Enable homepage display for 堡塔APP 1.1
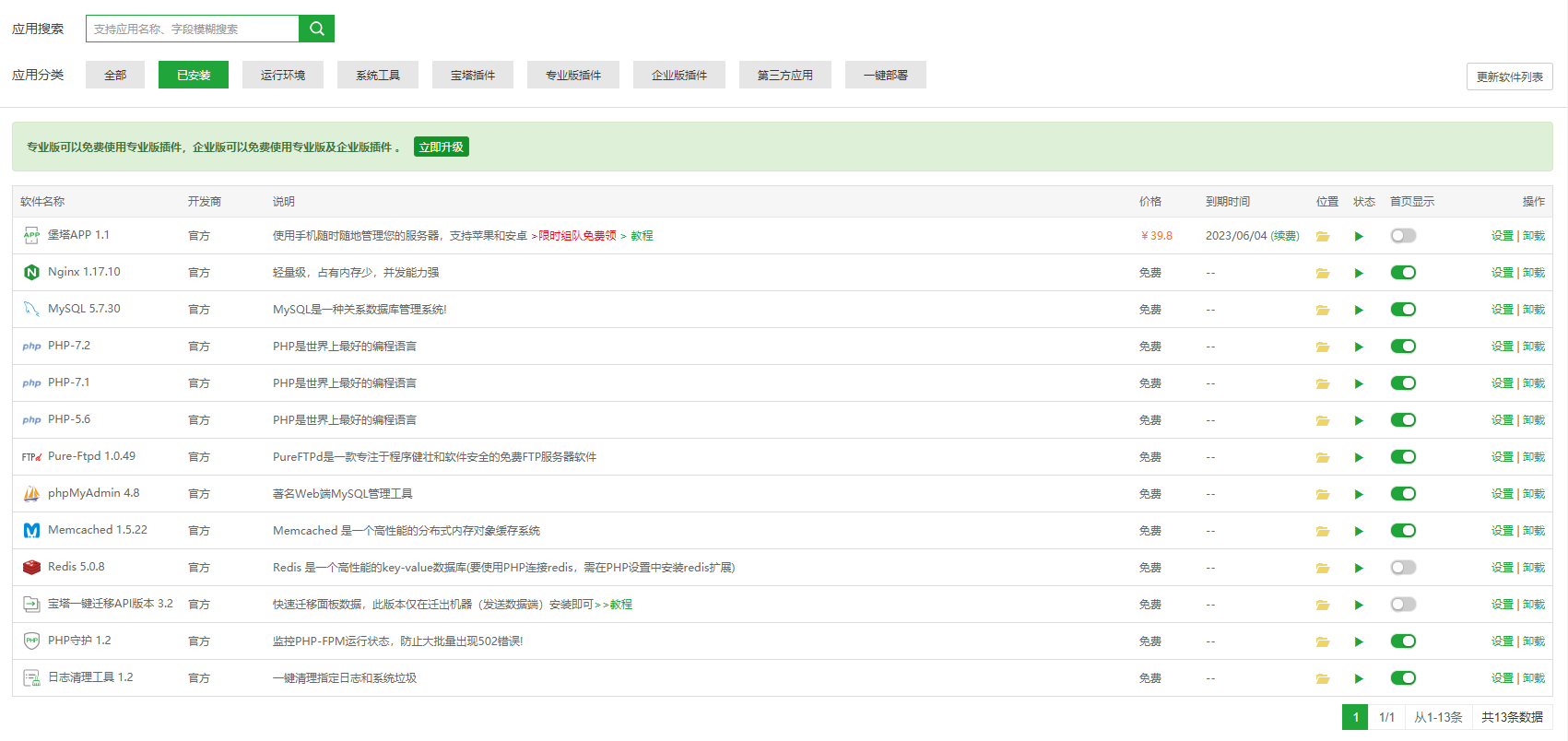This screenshot has height=741, width=1568. 1403,236
